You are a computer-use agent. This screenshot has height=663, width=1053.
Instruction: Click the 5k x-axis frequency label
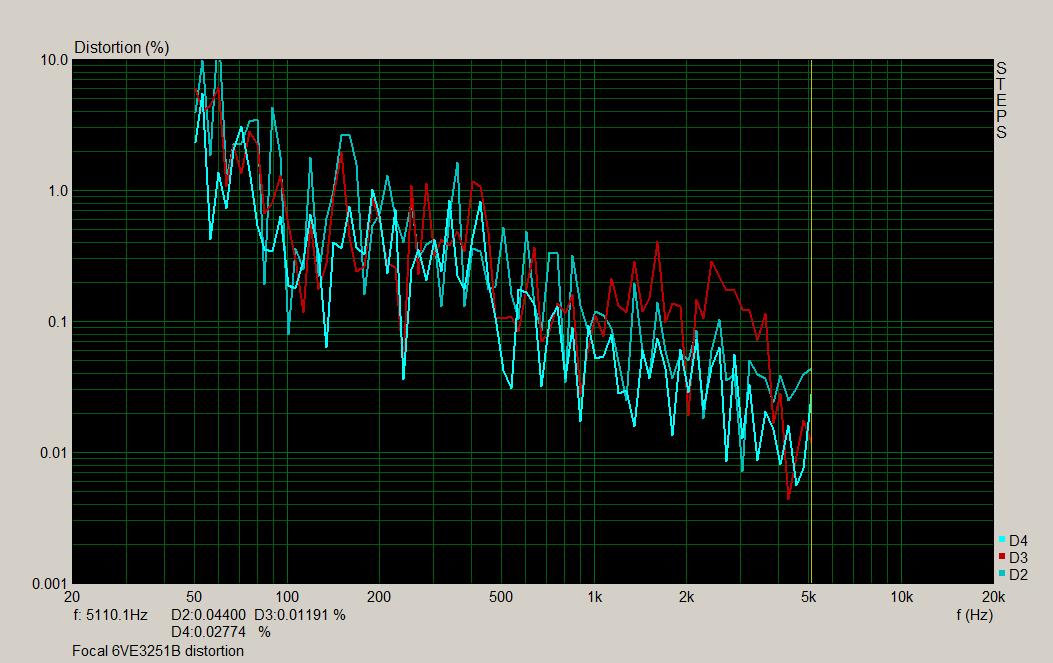click(x=809, y=597)
